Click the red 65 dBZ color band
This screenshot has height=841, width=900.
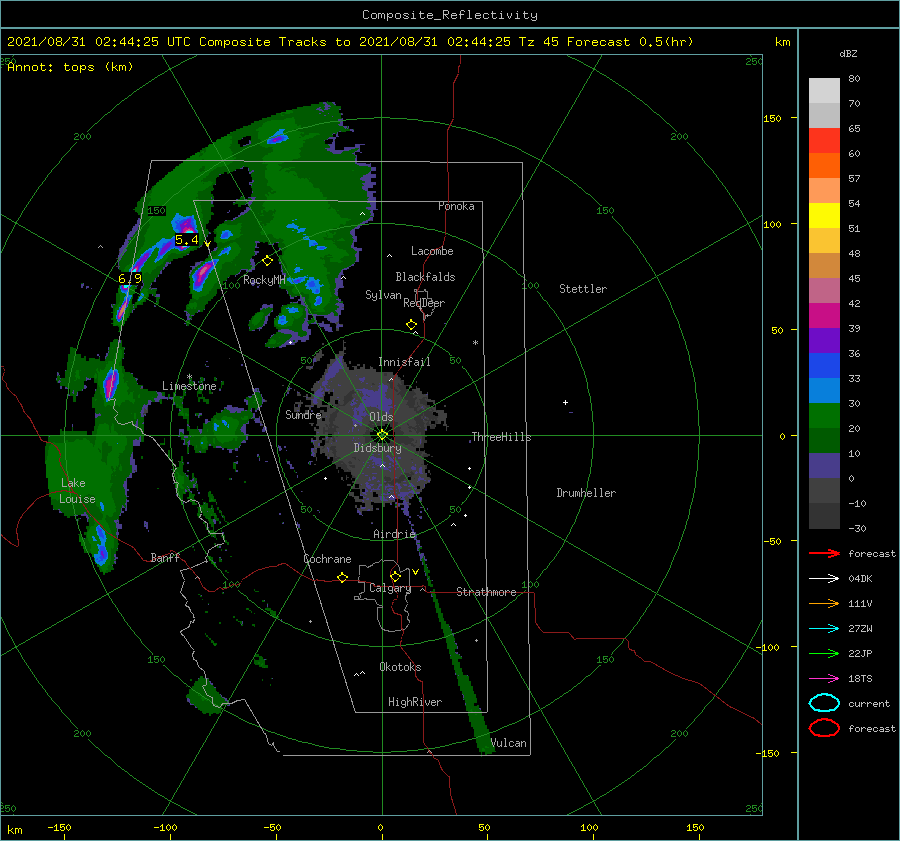[824, 141]
